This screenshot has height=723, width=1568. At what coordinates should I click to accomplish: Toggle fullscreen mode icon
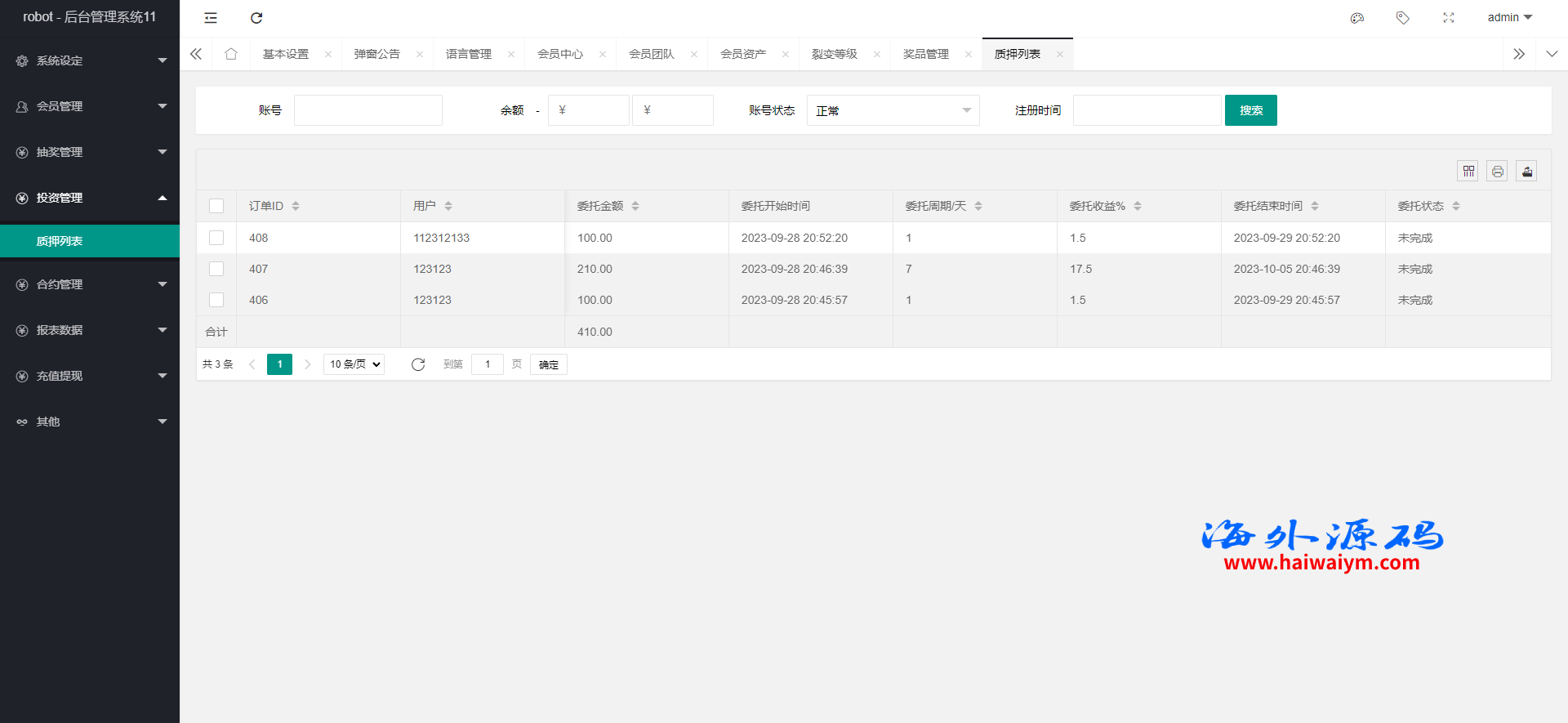[x=1449, y=18]
